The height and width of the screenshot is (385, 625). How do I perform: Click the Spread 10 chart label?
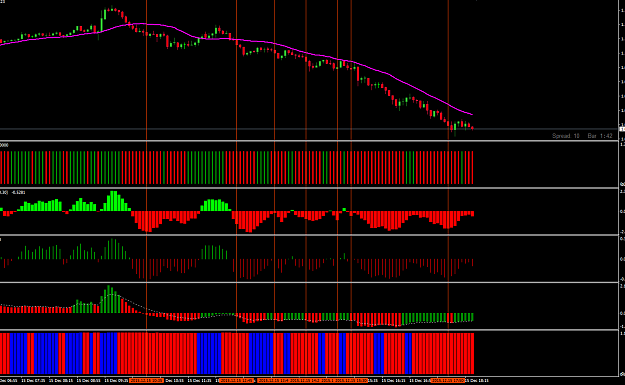coord(566,136)
